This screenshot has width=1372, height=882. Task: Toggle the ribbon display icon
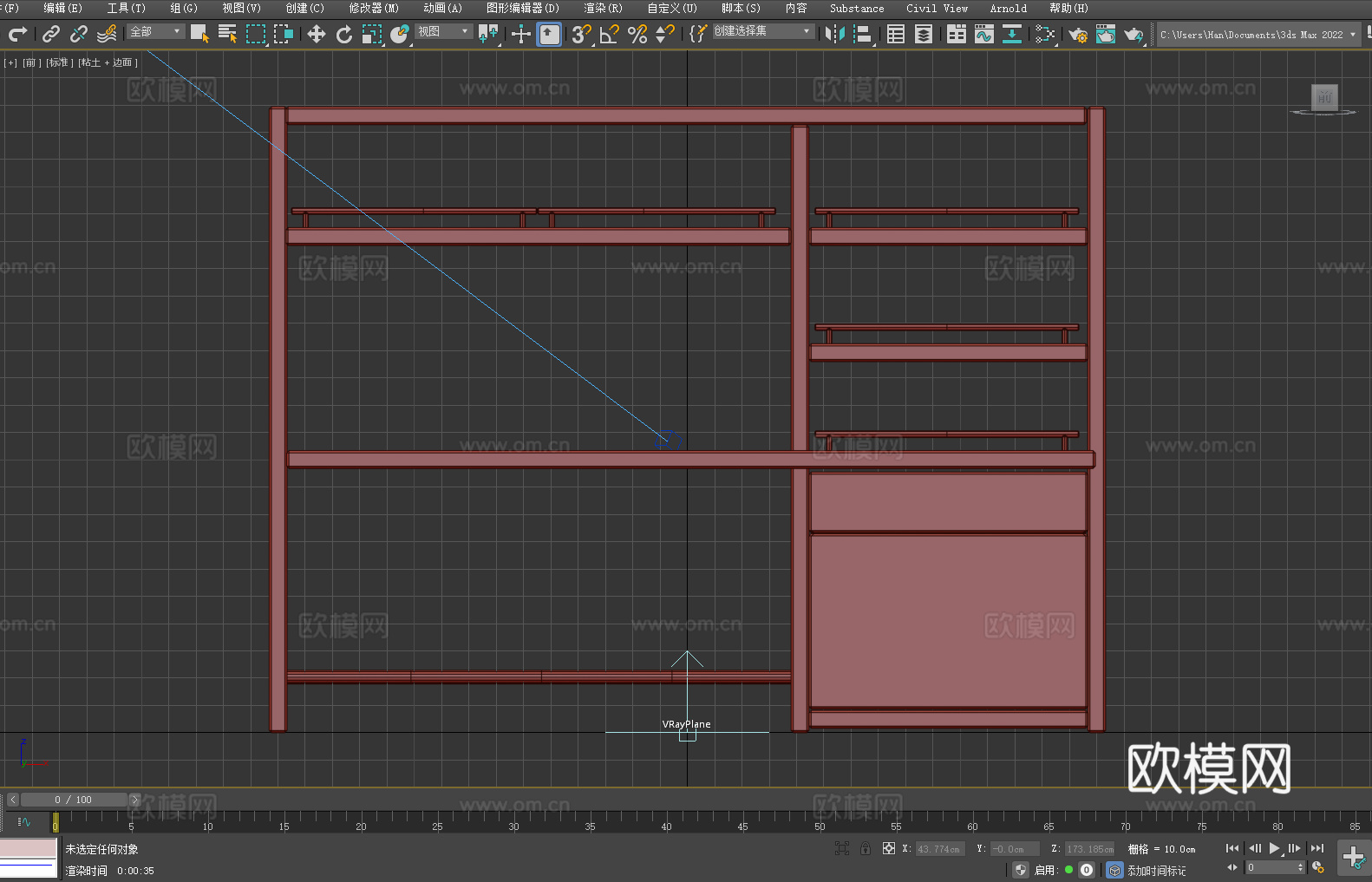click(x=957, y=34)
